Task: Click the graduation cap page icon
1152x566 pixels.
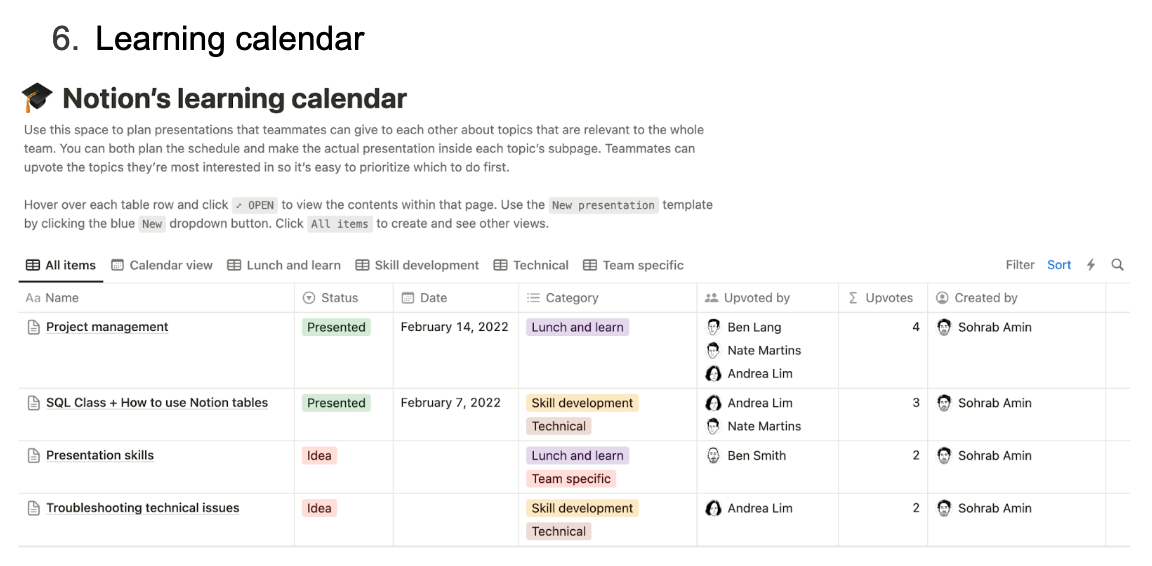Action: pos(37,98)
